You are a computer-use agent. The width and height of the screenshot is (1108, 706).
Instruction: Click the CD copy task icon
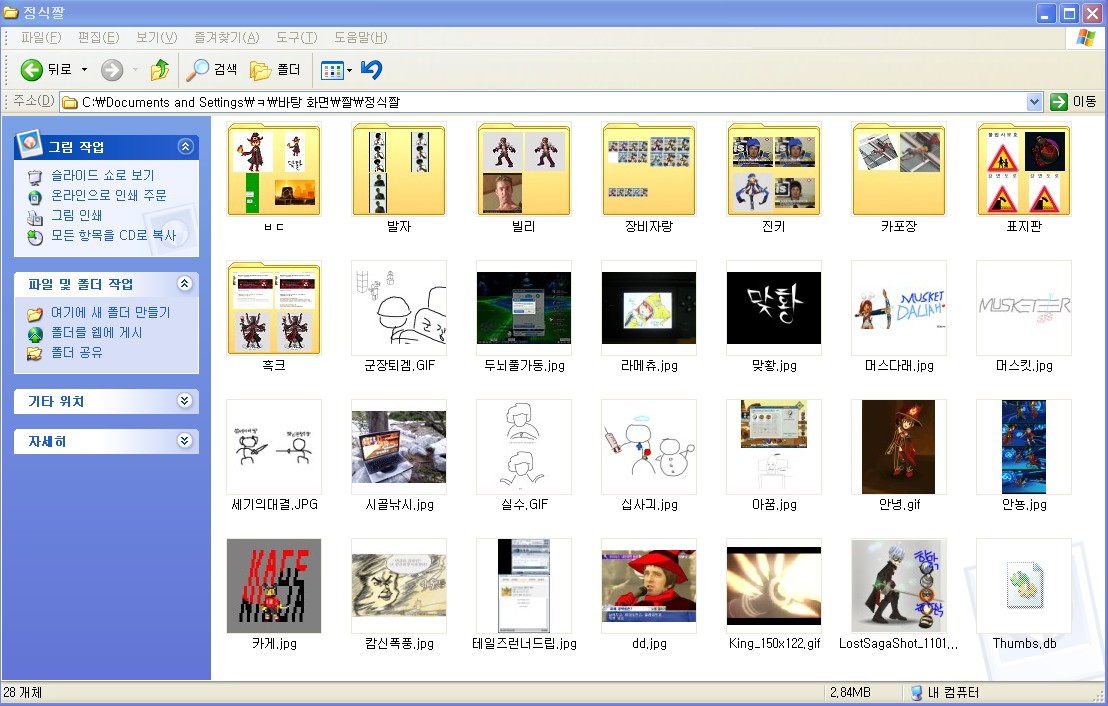35,237
